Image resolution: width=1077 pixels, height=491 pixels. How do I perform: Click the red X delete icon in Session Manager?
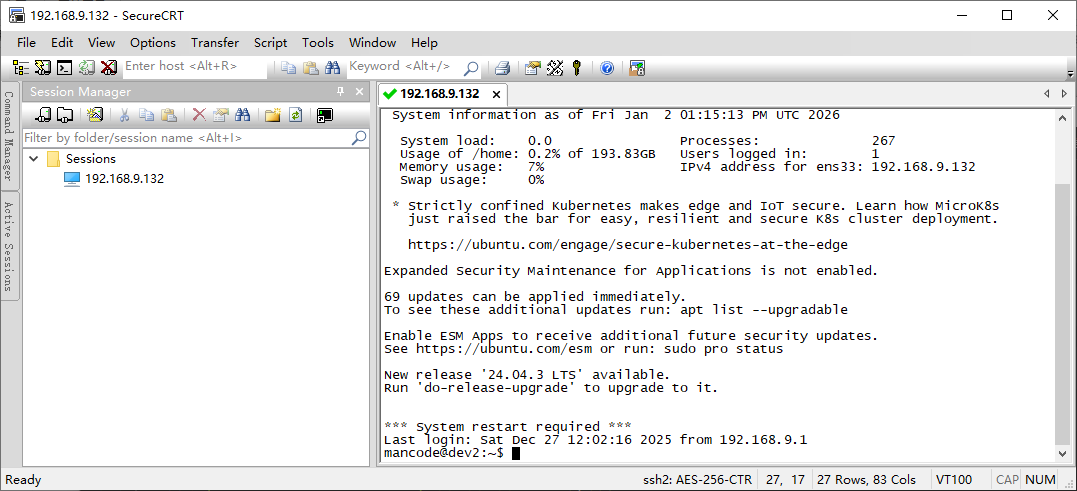tap(199, 115)
